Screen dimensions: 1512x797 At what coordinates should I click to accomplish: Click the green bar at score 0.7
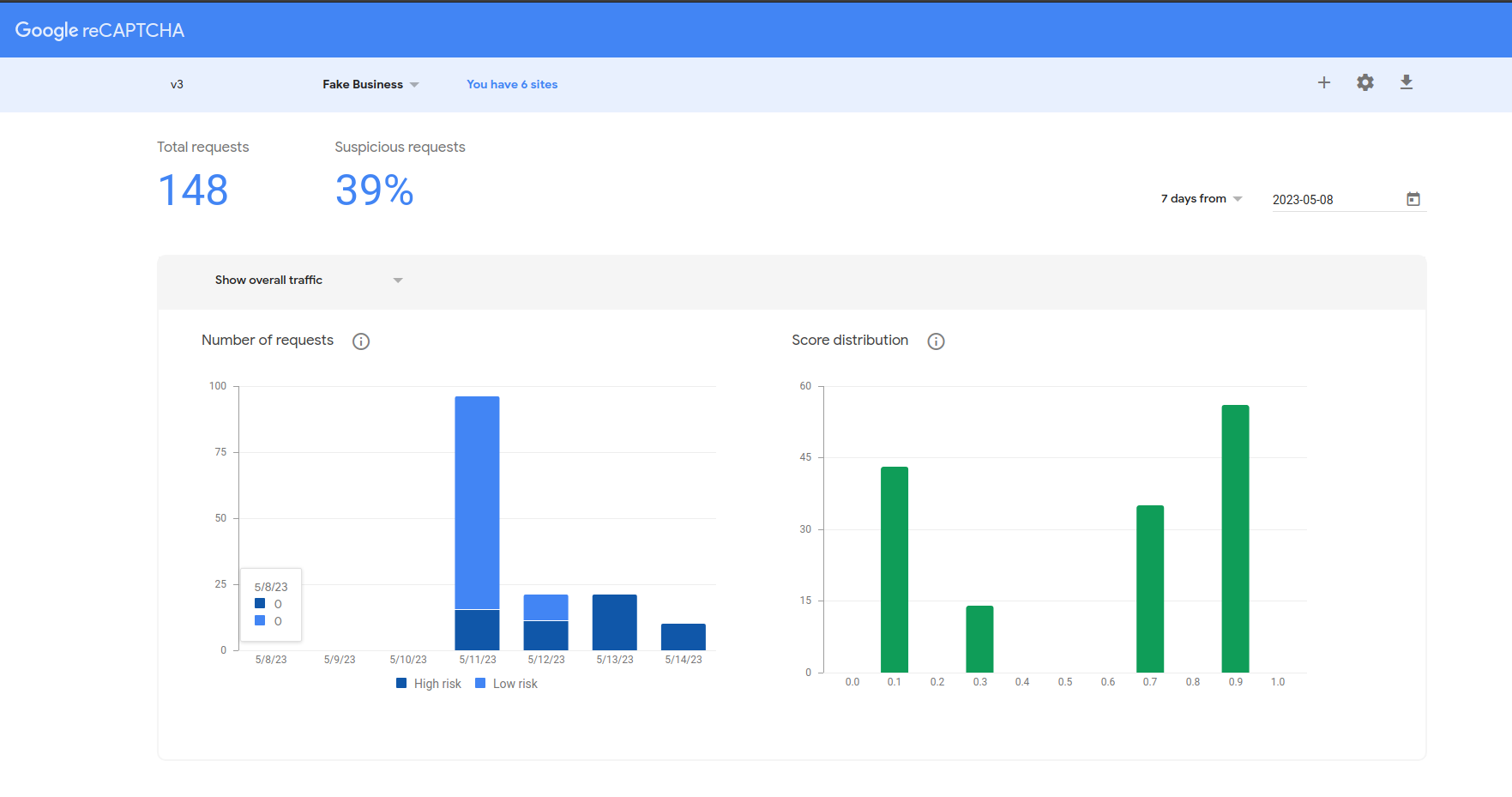coord(1150,589)
